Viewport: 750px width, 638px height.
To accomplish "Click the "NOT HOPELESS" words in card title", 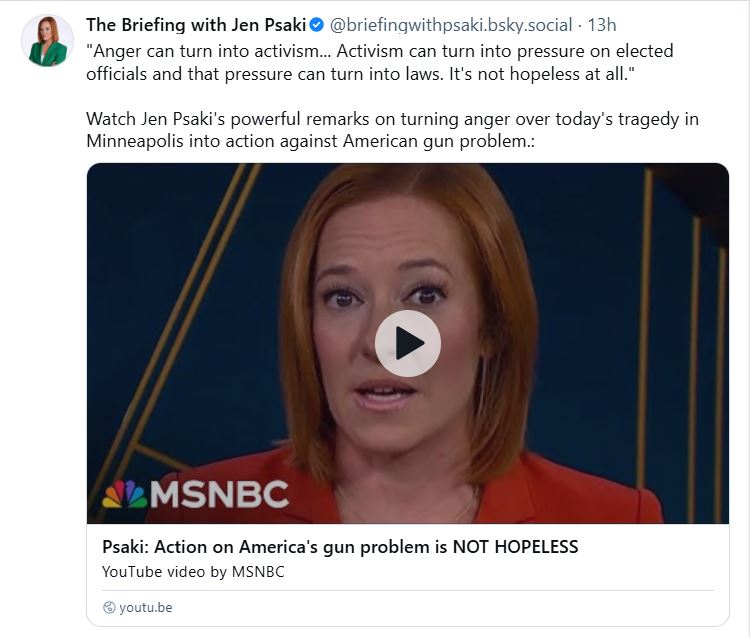I will [516, 547].
